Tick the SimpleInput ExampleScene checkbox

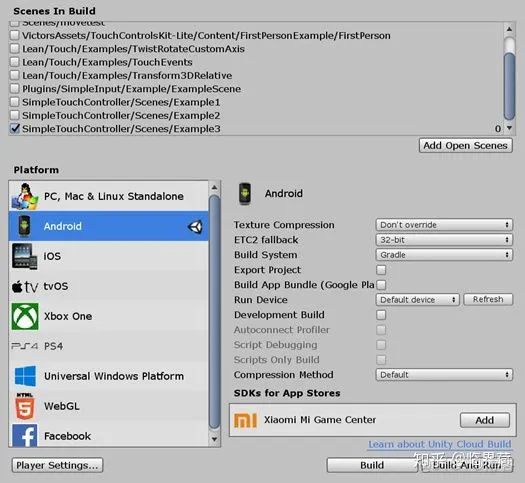[x=15, y=88]
